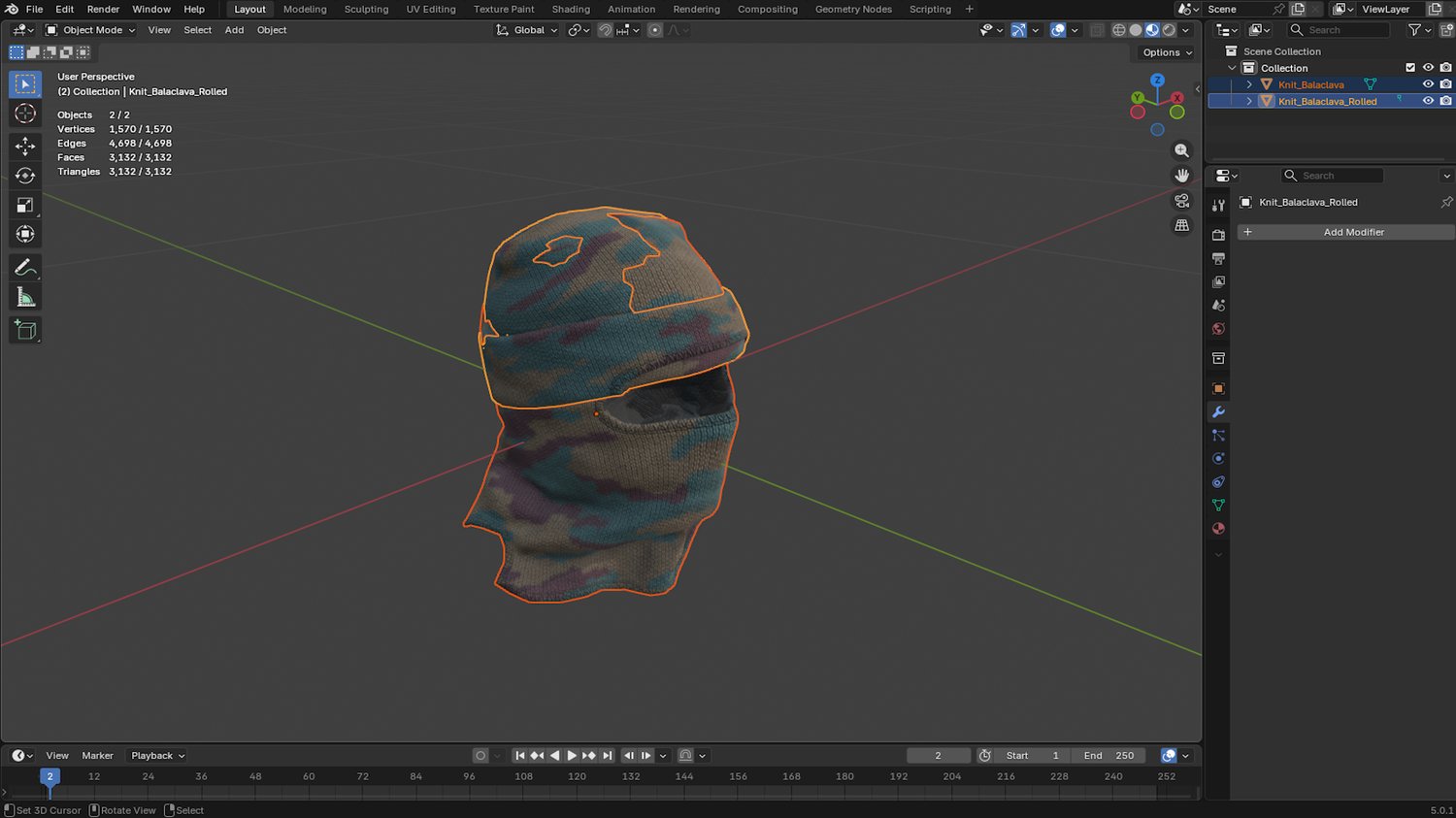Click the Options button in viewport

(1167, 52)
